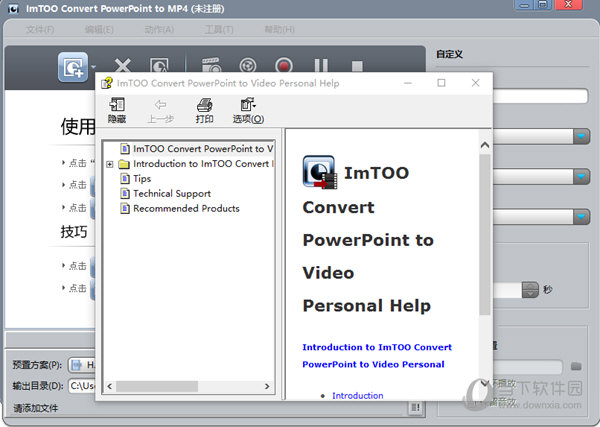Open the Options (选项) menu in help window
This screenshot has width=600, height=427.
click(x=248, y=111)
